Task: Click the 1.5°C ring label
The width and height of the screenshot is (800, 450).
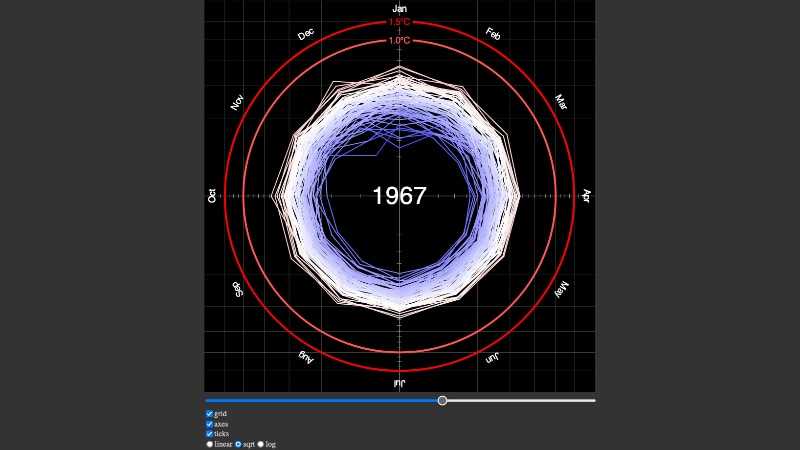Action: 399,21
